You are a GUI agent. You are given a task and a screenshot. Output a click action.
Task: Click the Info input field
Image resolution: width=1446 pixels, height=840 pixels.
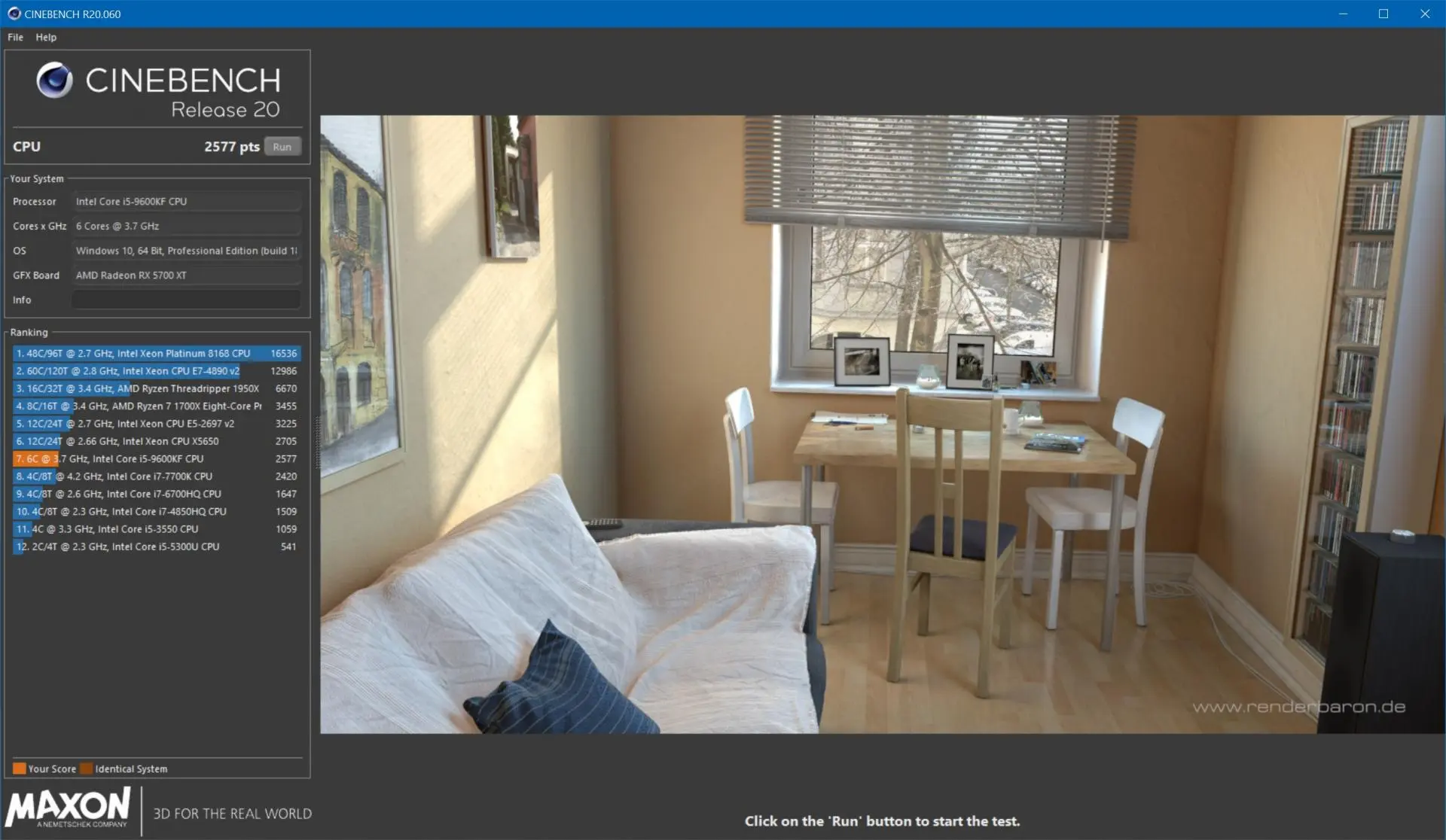pos(186,300)
